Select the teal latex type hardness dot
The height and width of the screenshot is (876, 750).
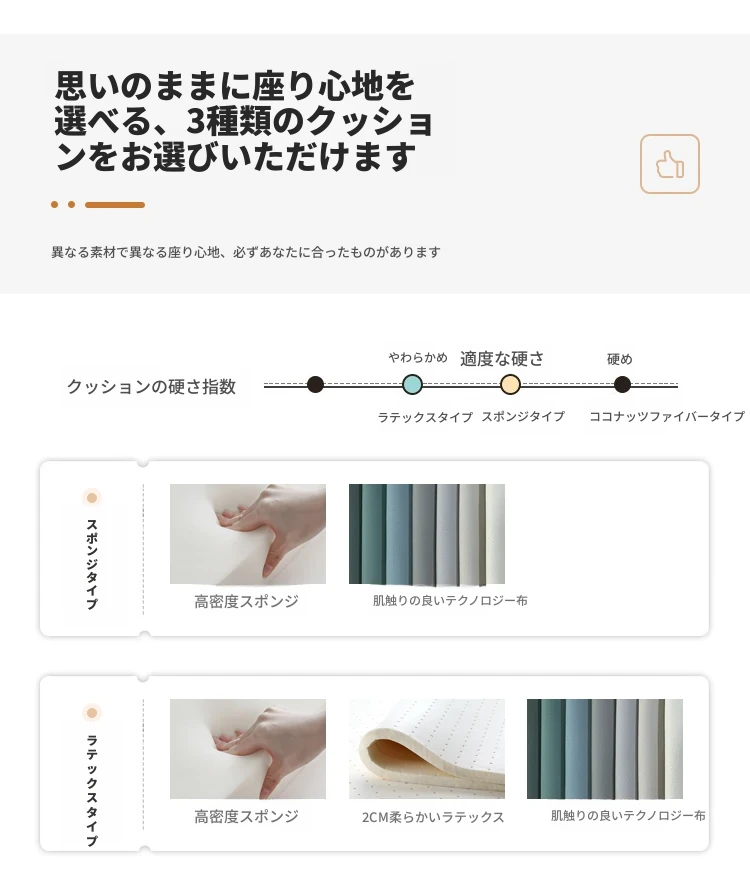pyautogui.click(x=412, y=384)
